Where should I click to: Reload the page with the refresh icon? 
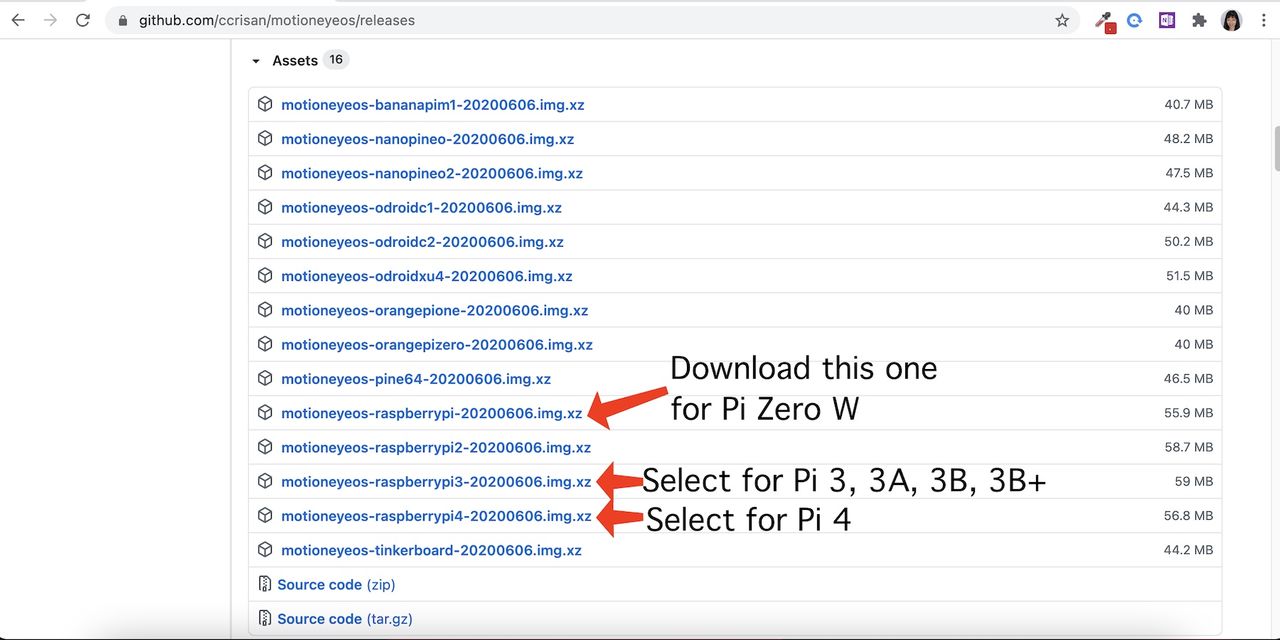83,20
